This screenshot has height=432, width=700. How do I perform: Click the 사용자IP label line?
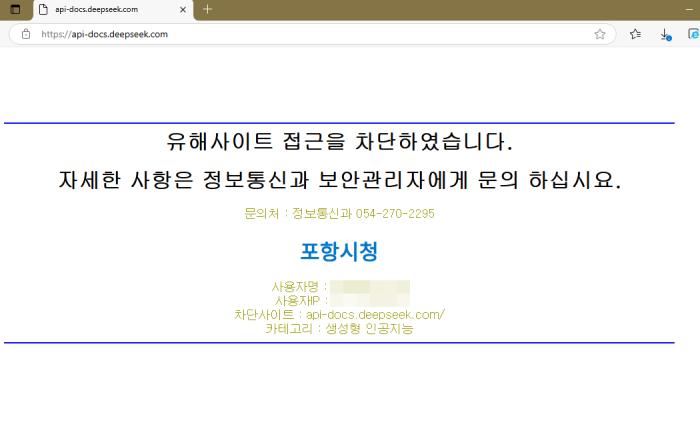click(300, 300)
